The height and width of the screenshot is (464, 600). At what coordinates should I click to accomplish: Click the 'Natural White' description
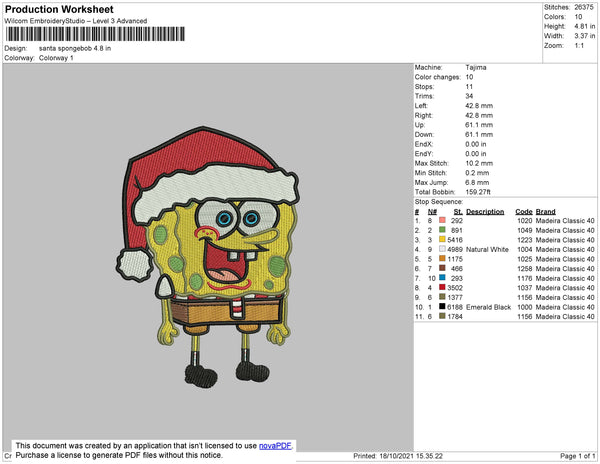488,249
